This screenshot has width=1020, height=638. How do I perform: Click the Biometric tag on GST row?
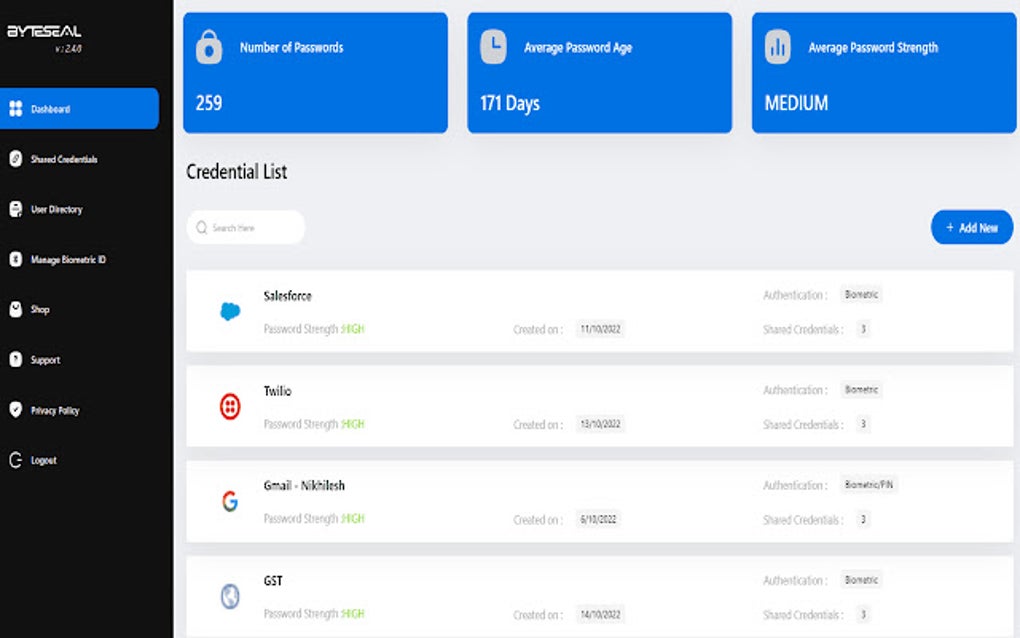tap(861, 579)
